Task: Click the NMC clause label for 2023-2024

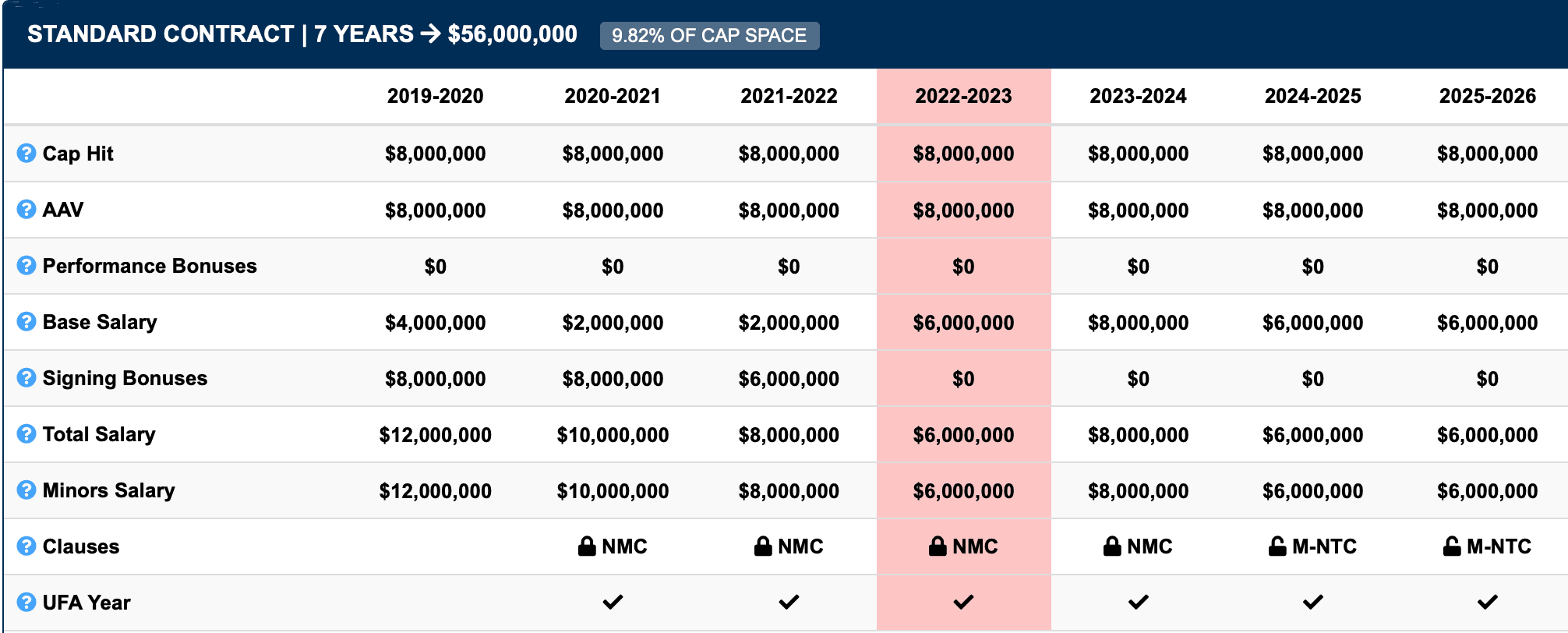Action: point(1150,546)
